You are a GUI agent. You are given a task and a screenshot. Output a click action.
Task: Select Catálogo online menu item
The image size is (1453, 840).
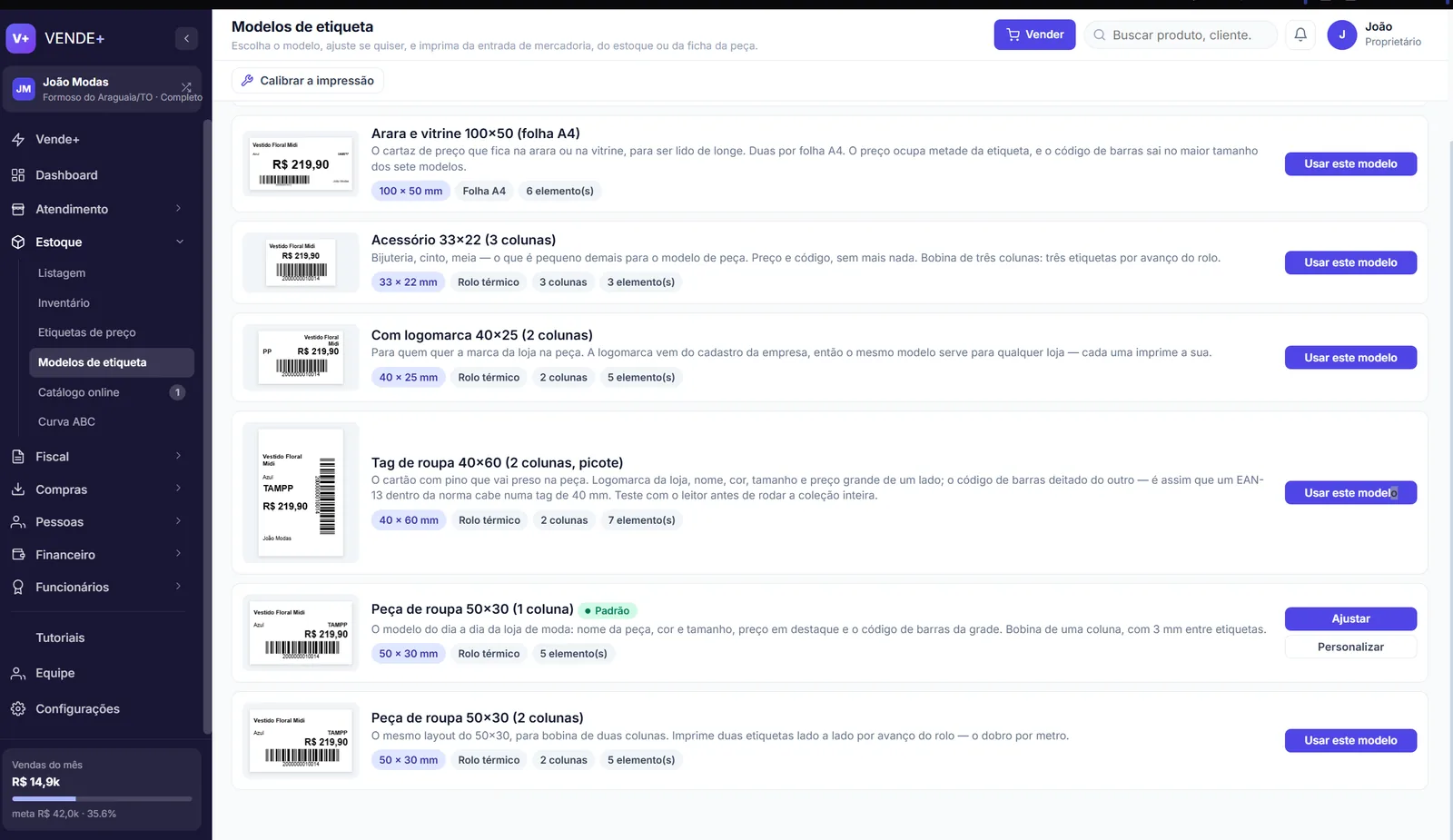[x=112, y=392]
